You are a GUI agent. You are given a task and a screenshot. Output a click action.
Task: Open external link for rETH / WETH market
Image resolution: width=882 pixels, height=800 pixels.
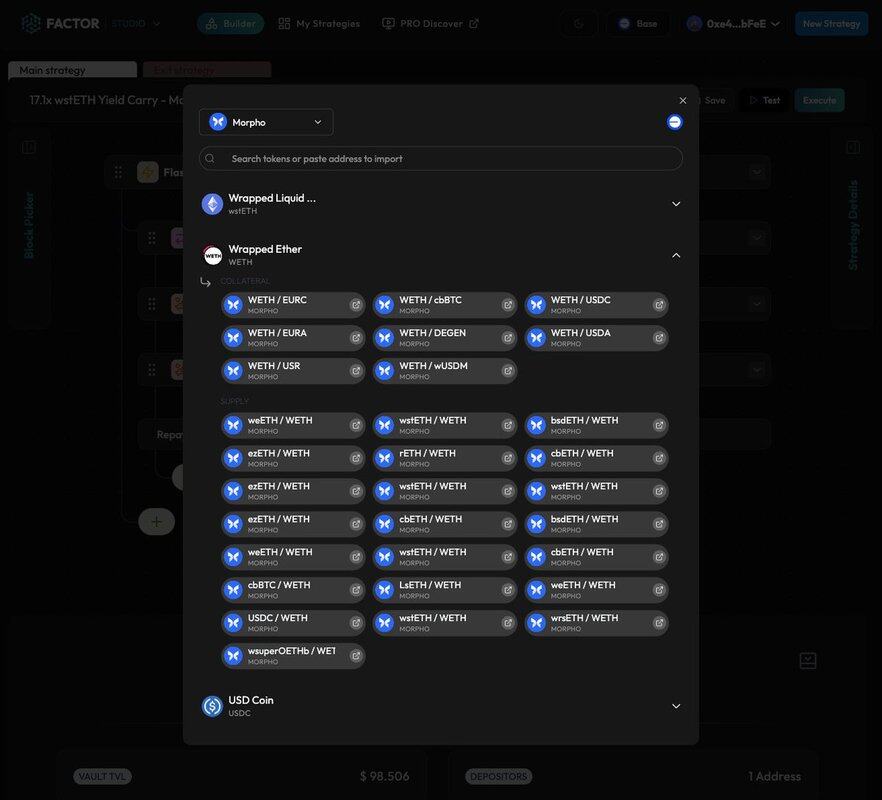click(x=508, y=459)
